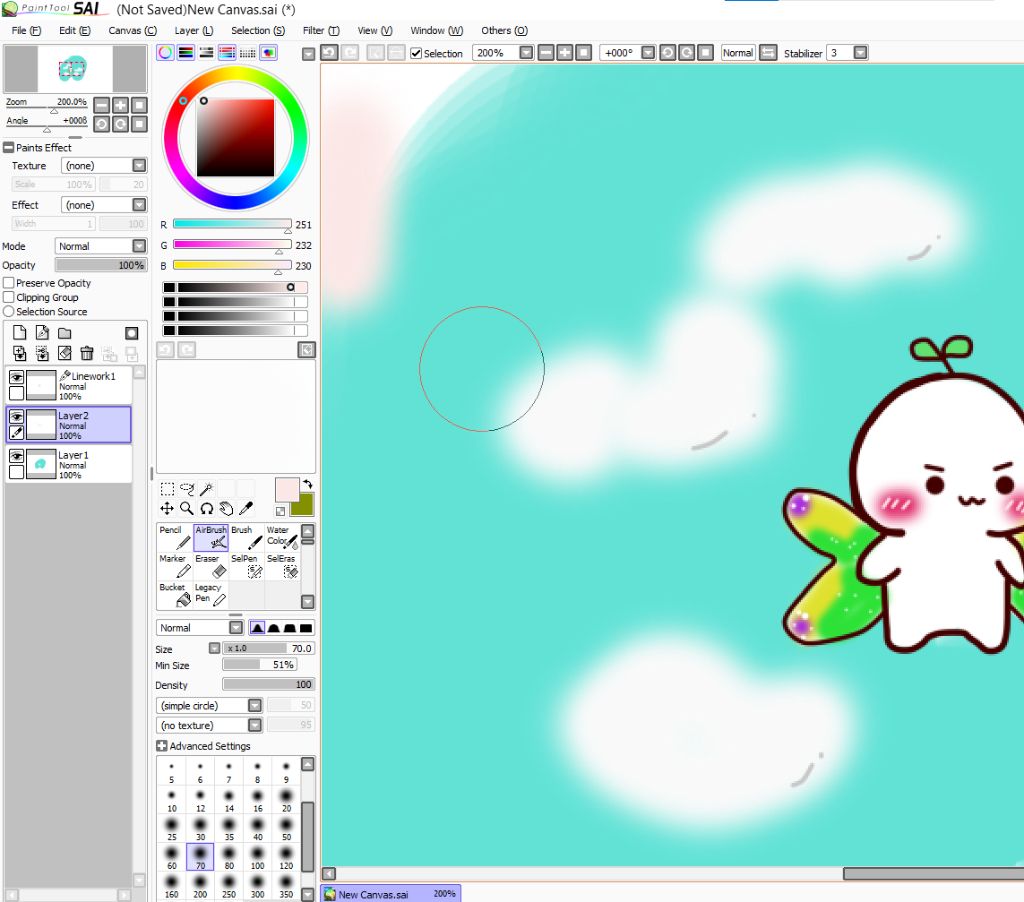Adjust the layer Opacity slider
Viewport: 1024px width, 902px height.
click(x=101, y=265)
